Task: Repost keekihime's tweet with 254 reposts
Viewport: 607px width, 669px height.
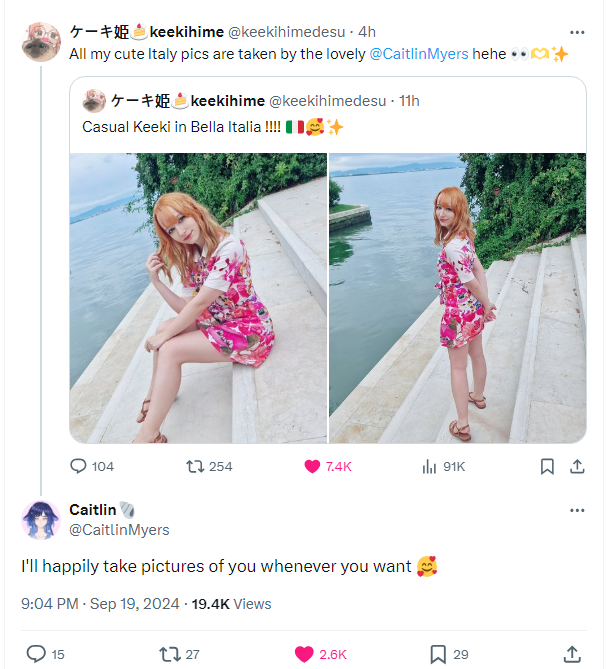Action: 196,466
